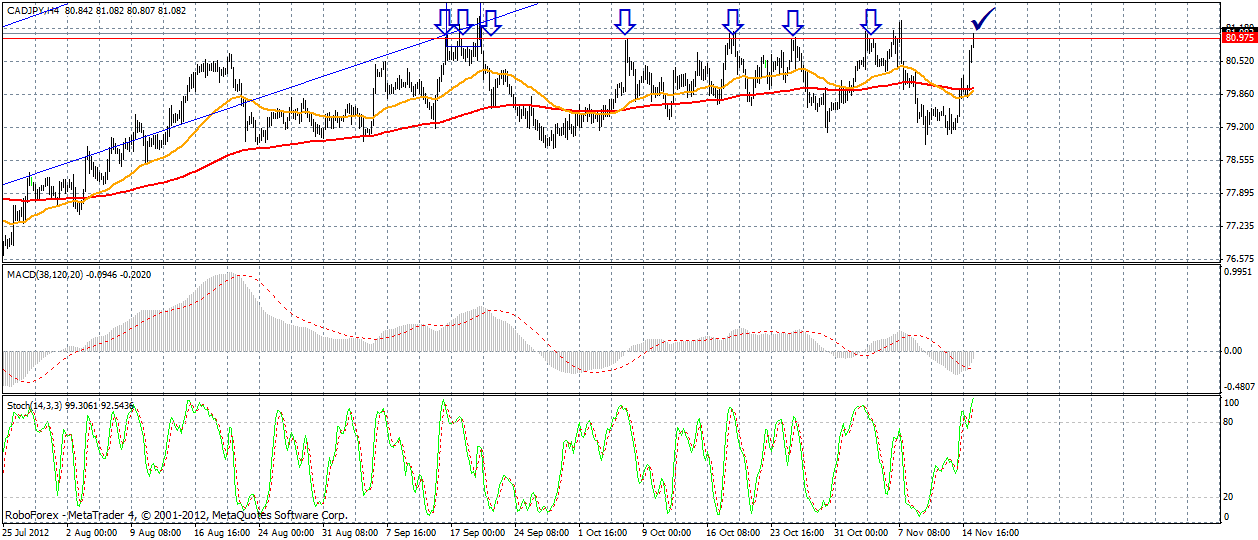Select the red 80.975 price level label

click(1238, 37)
